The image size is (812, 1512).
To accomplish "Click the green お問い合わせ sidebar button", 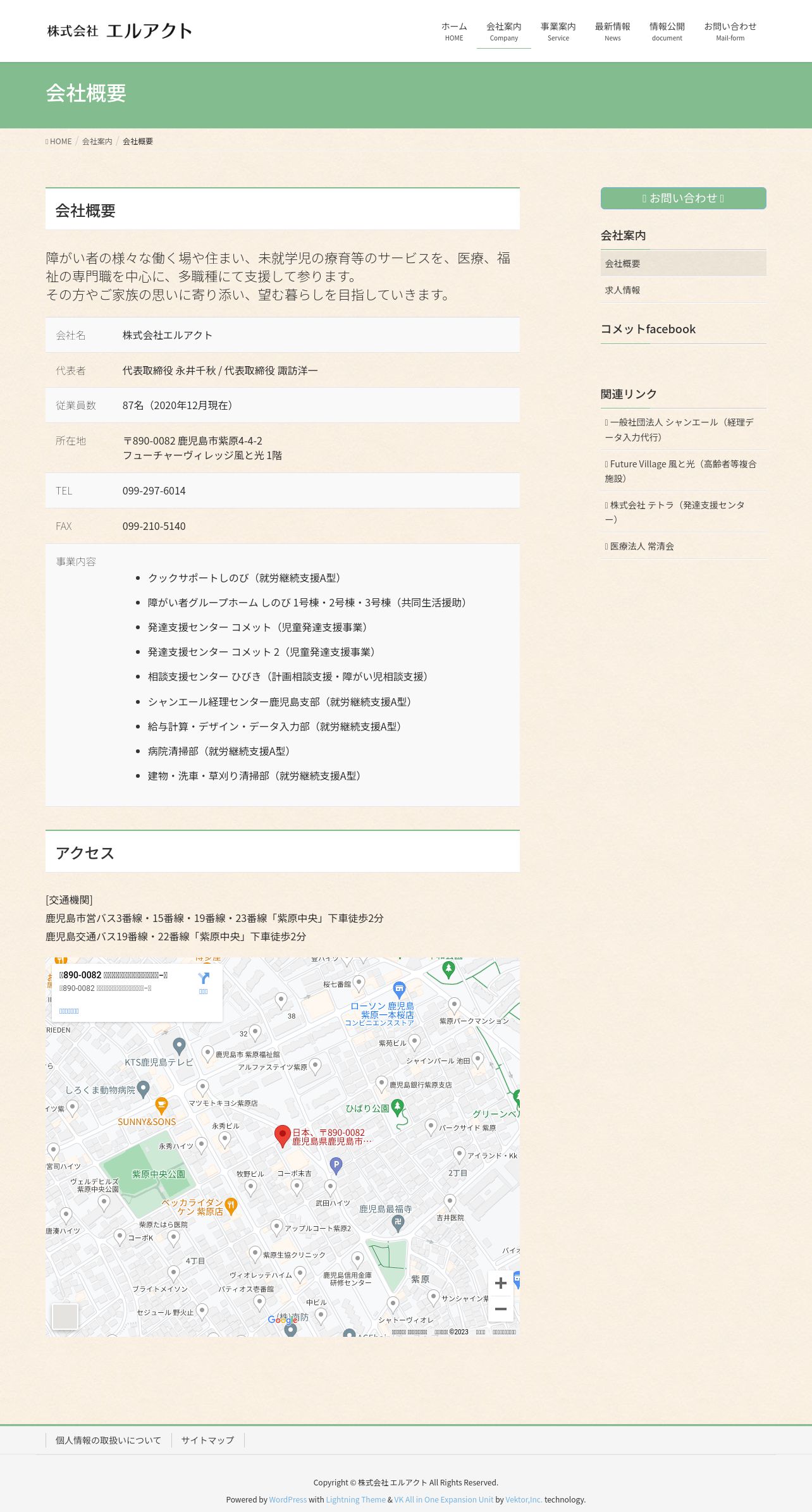I will click(683, 198).
